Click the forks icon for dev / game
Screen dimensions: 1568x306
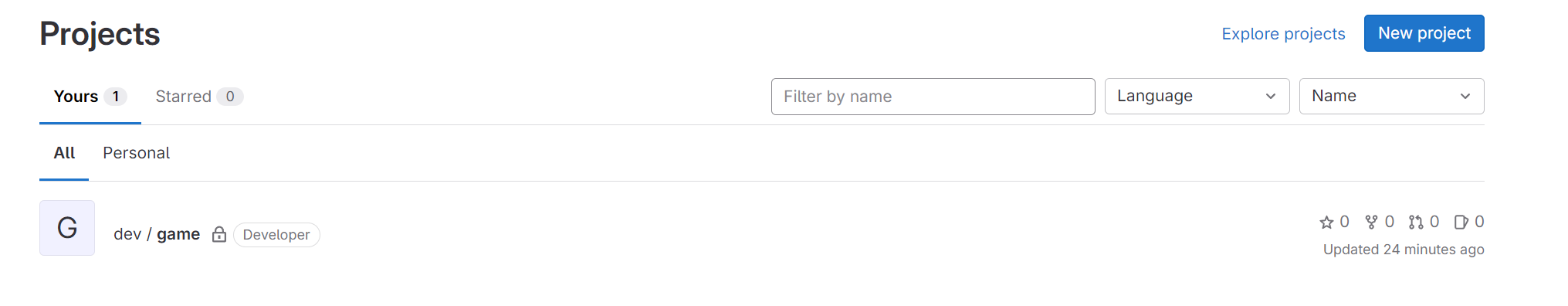[1371, 223]
